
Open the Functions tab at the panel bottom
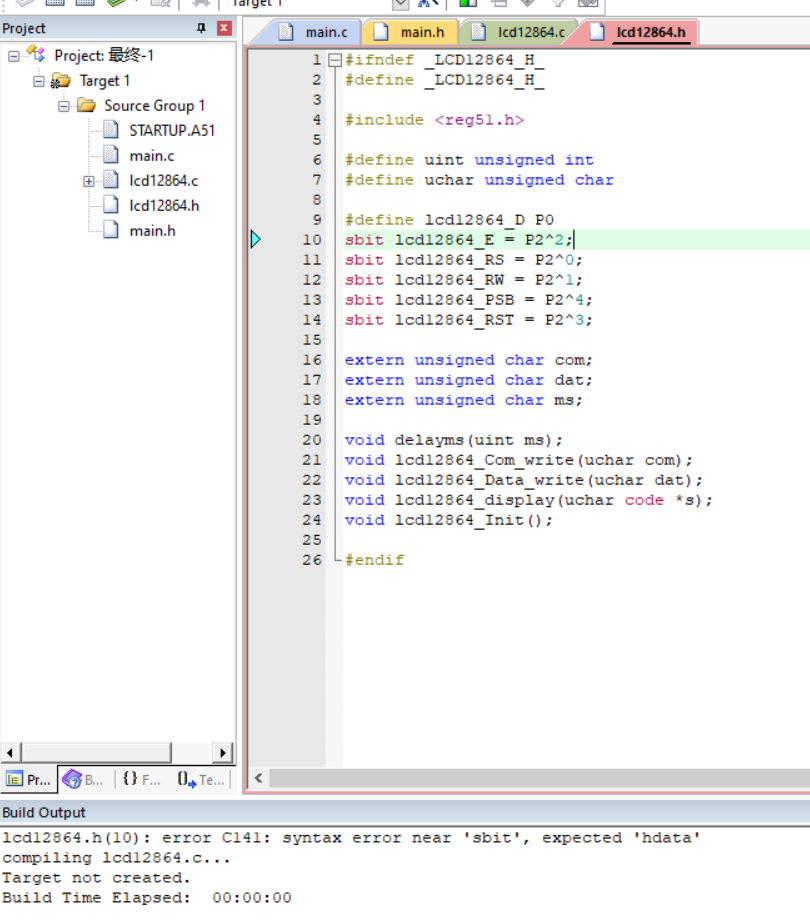click(x=142, y=780)
